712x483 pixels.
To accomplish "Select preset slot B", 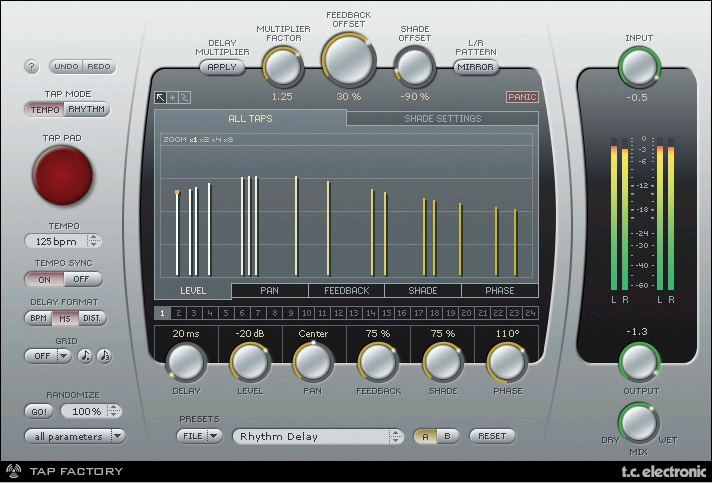I will pyautogui.click(x=448, y=436).
